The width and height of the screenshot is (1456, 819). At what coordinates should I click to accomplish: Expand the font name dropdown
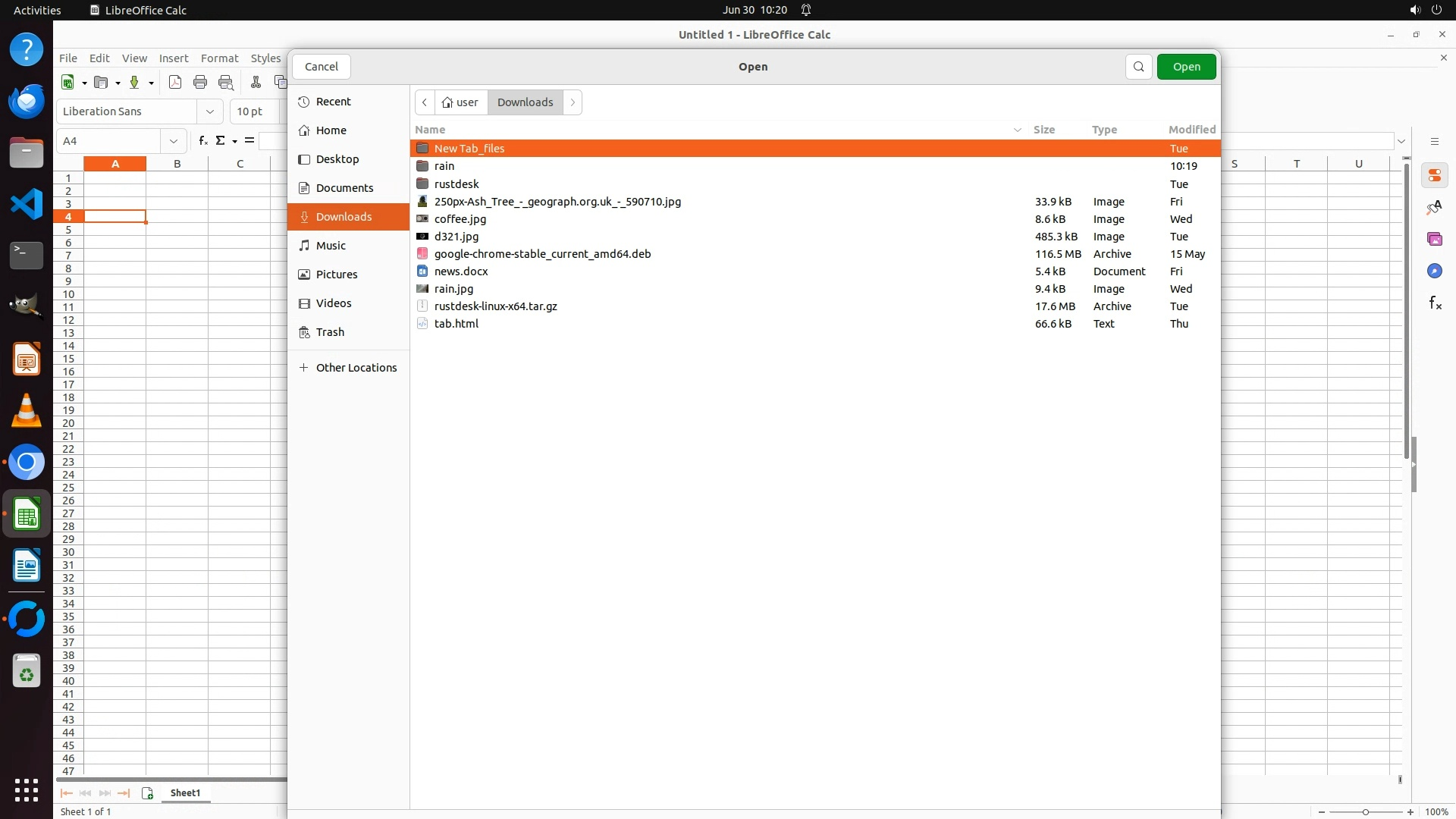click(x=210, y=111)
